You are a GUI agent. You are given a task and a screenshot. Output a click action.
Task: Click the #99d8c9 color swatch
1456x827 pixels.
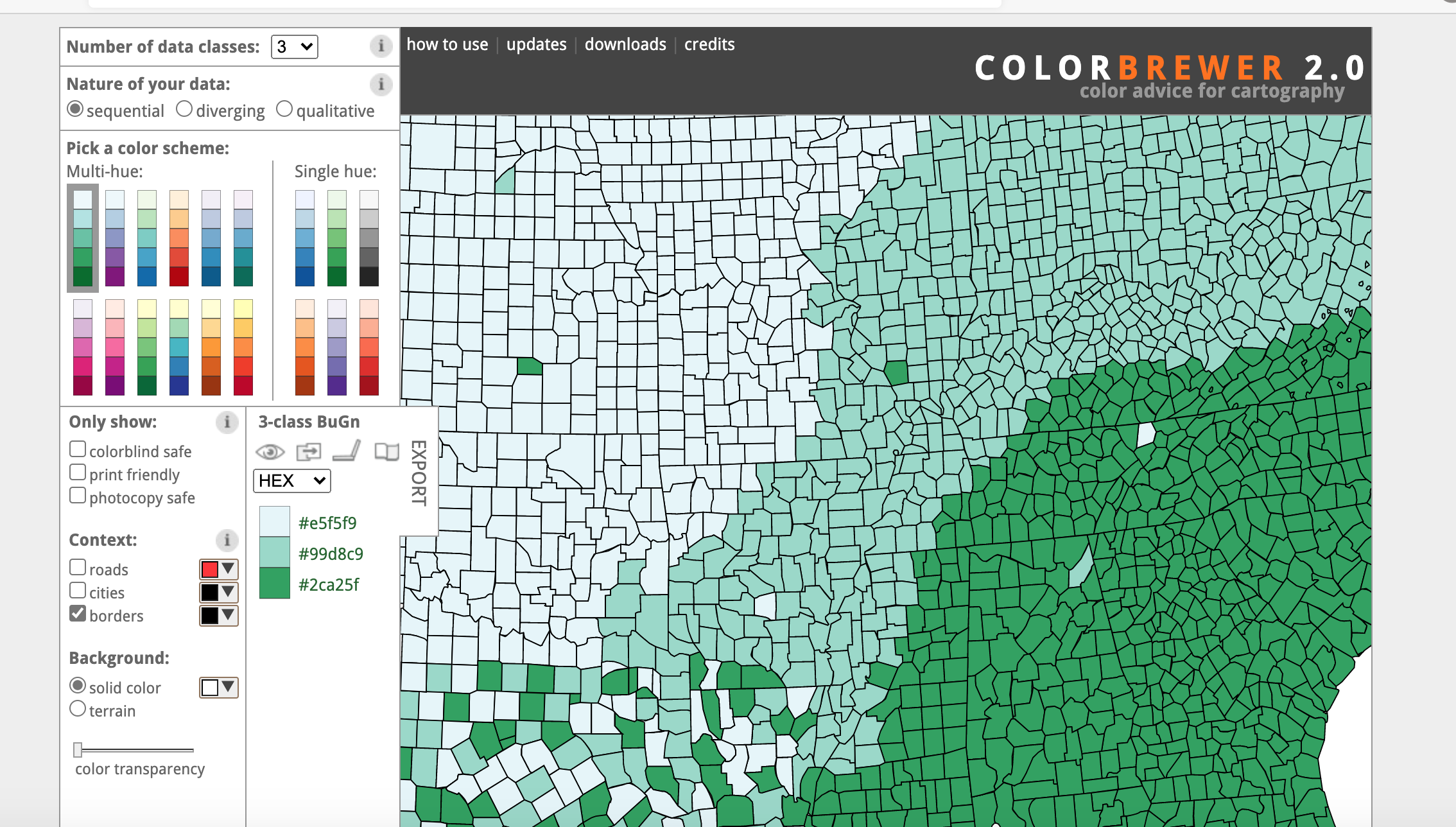coord(275,552)
